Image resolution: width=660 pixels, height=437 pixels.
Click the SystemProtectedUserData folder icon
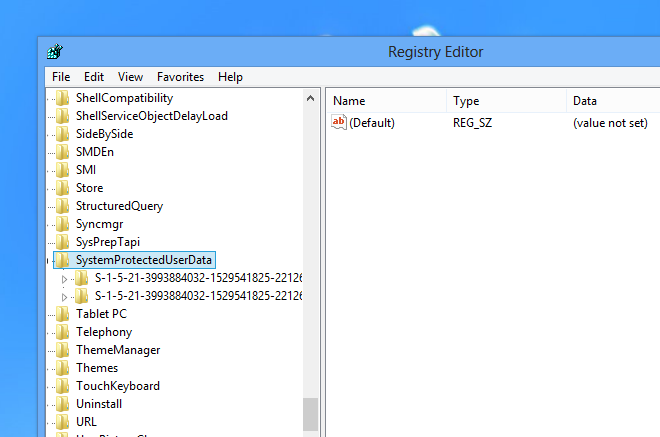63,260
